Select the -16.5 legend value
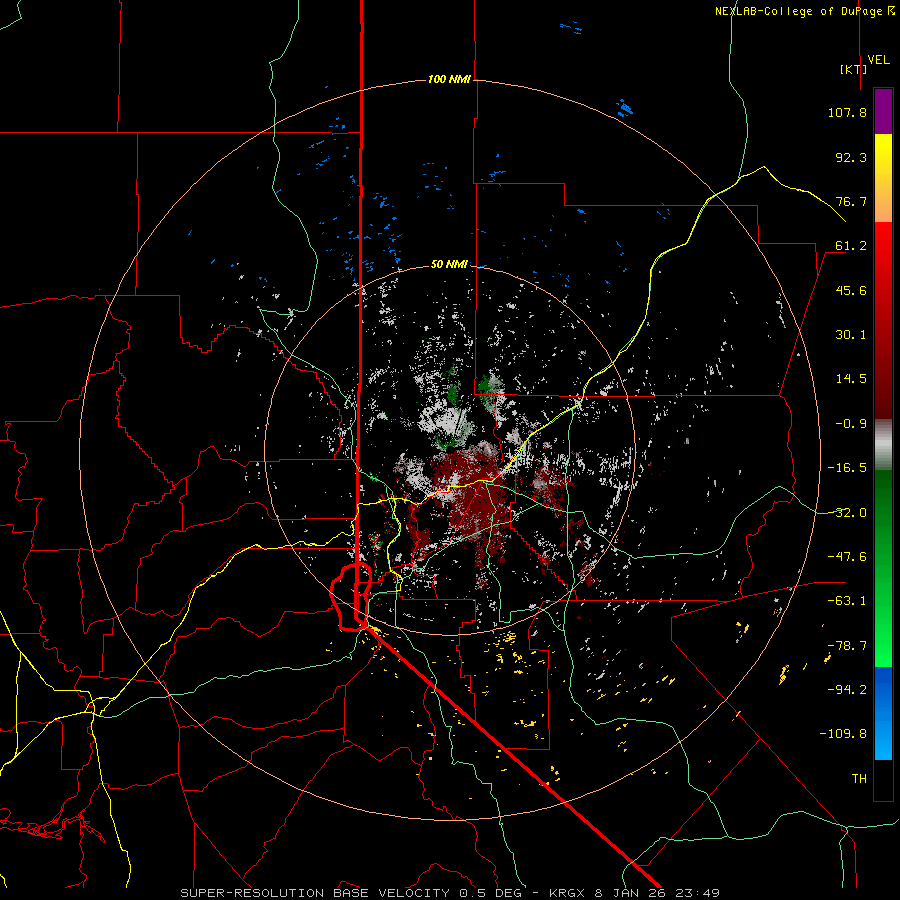900x900 pixels. pos(847,468)
